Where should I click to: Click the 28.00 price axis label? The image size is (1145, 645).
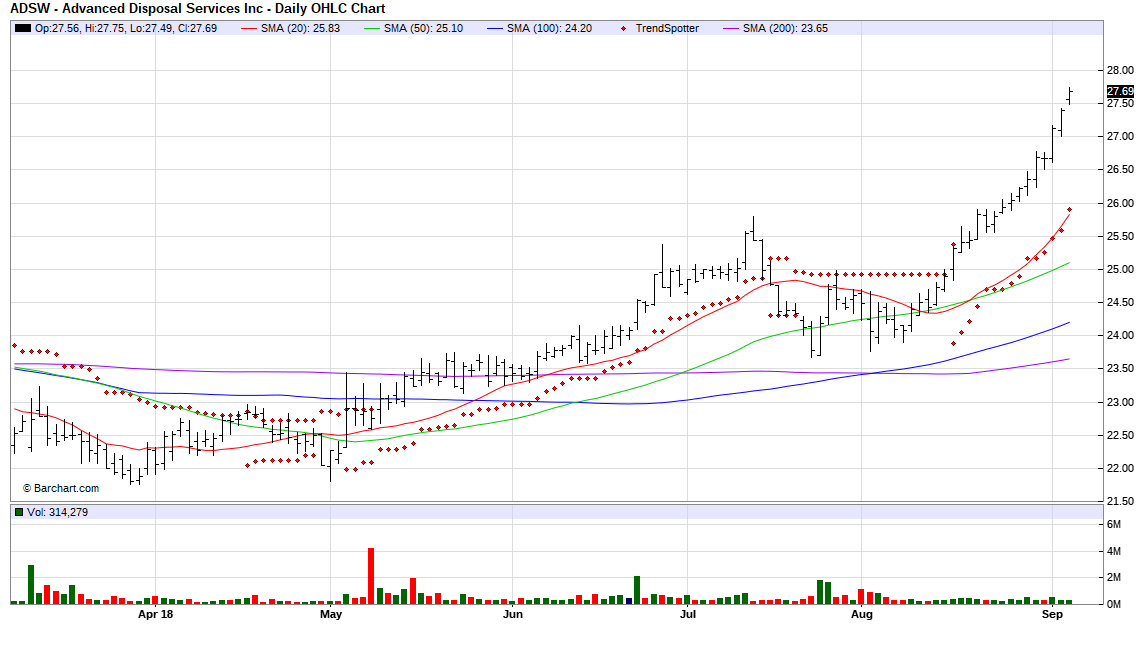[1120, 70]
